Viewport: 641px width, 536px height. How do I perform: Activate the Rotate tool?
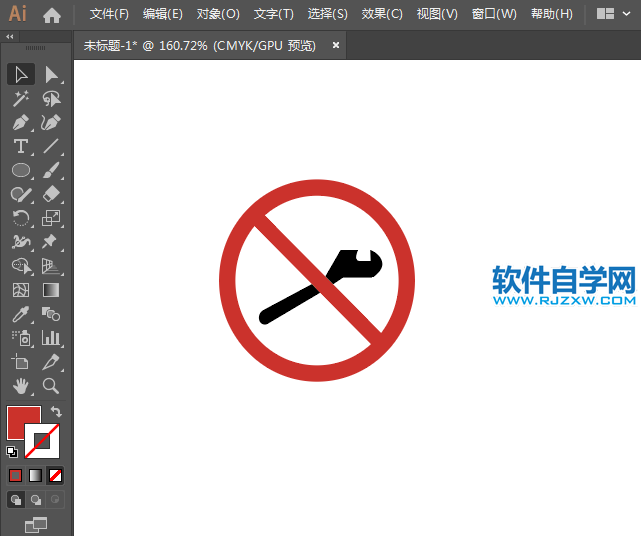21,218
